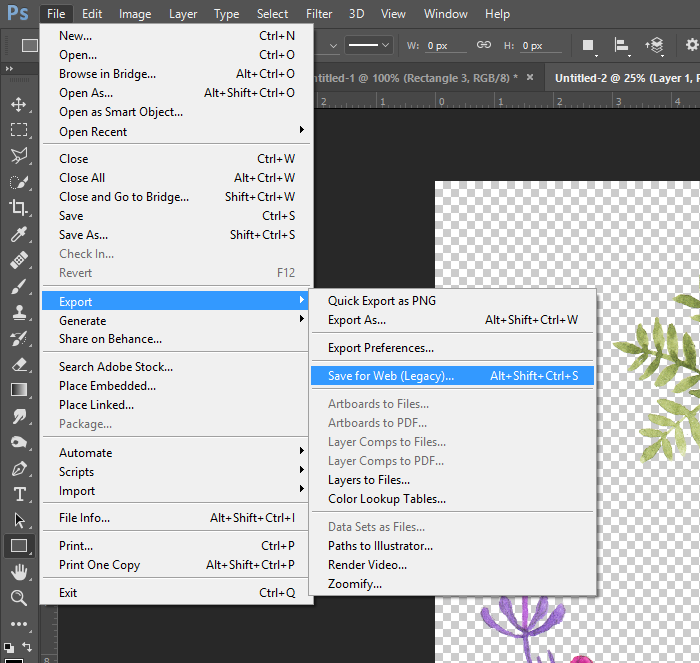Select the Brush tool
700x663 pixels.
18,286
